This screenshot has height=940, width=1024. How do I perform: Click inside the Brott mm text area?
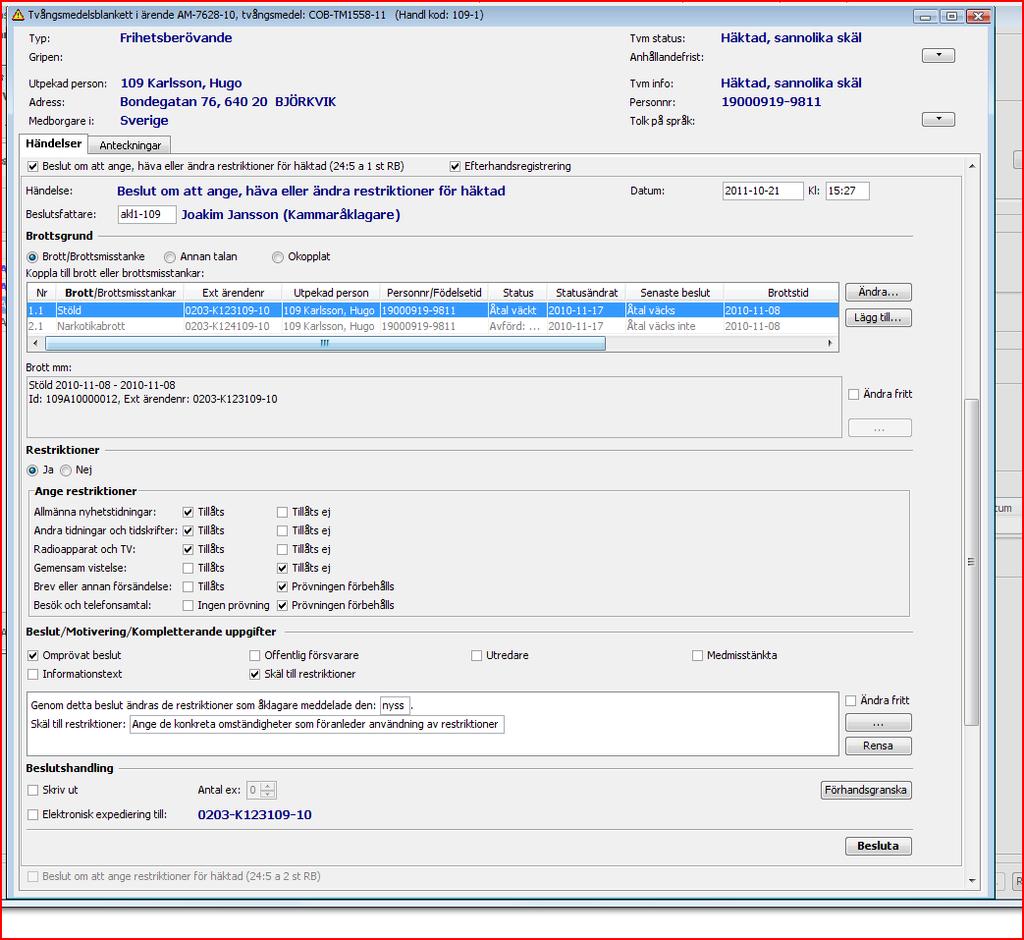[x=434, y=406]
